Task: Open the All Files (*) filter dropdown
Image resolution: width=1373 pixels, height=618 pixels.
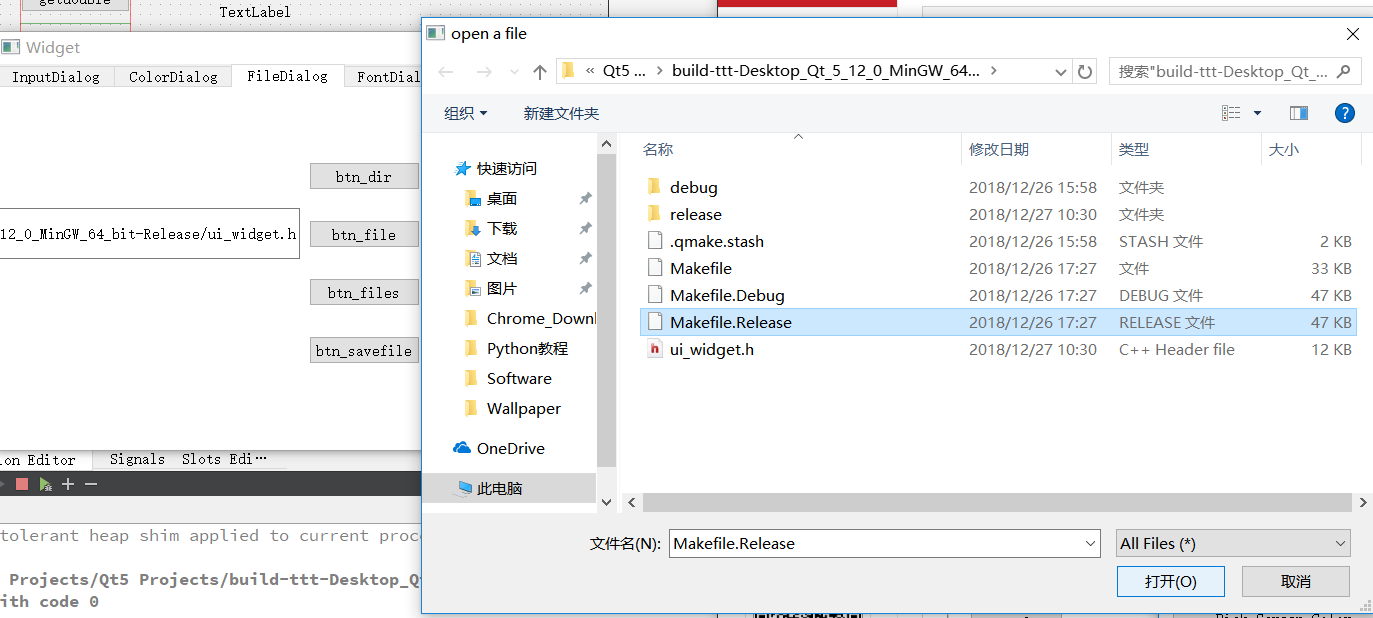Action: [x=1232, y=543]
